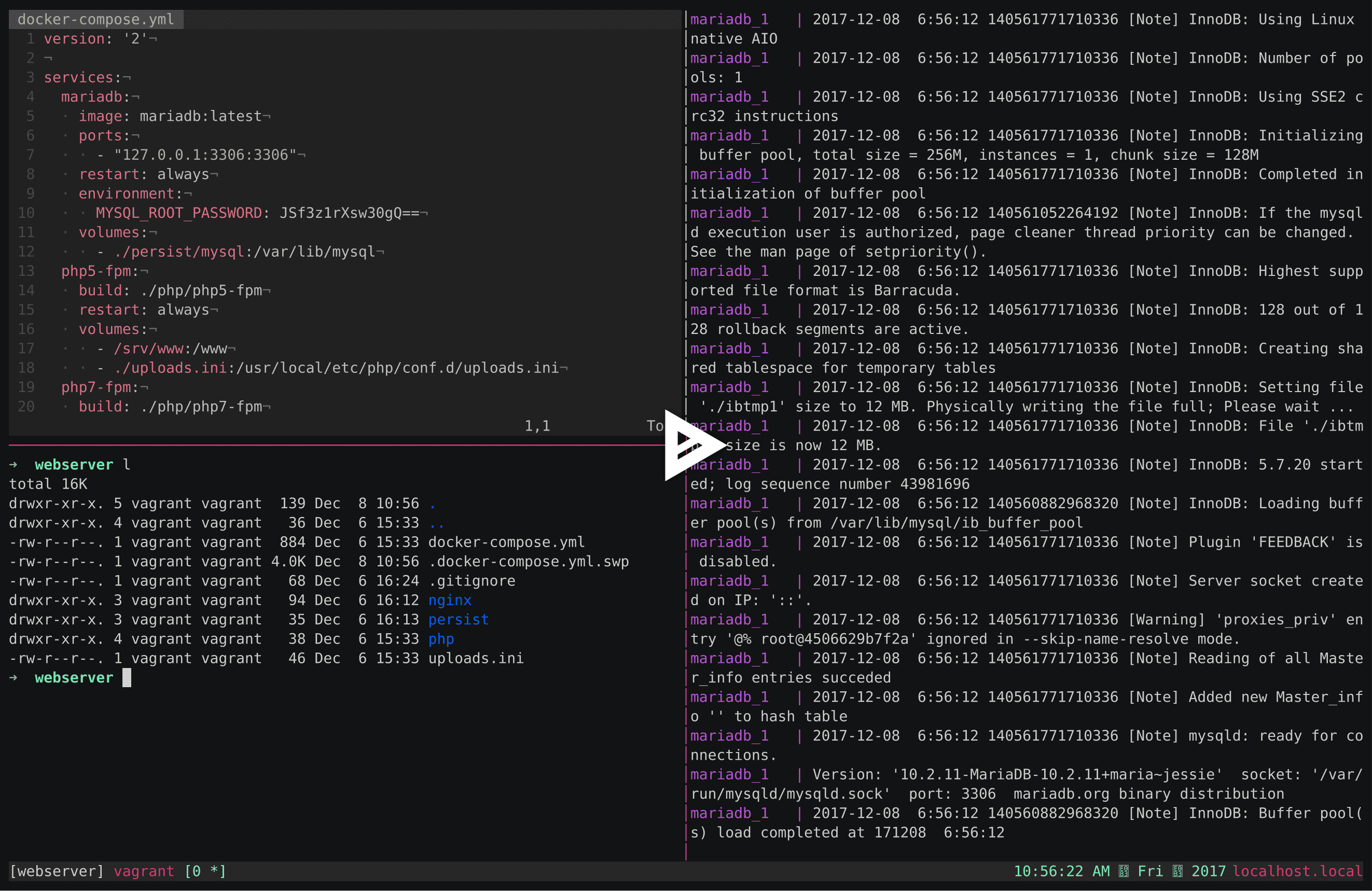Click the pink pane divider line
The width and height of the screenshot is (1372, 891).
(x=346, y=445)
